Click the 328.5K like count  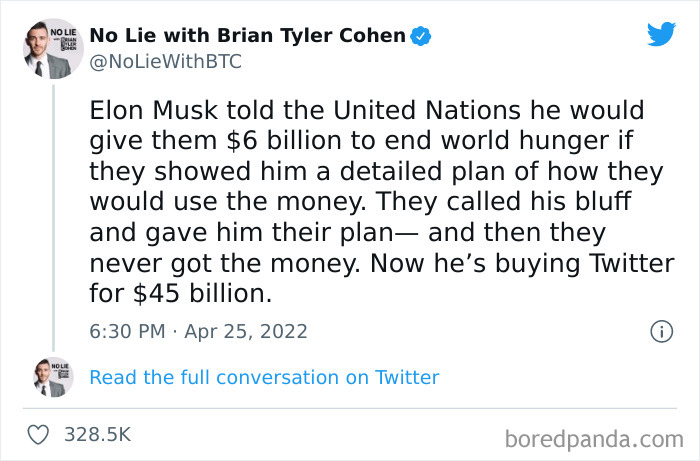pyautogui.click(x=97, y=435)
